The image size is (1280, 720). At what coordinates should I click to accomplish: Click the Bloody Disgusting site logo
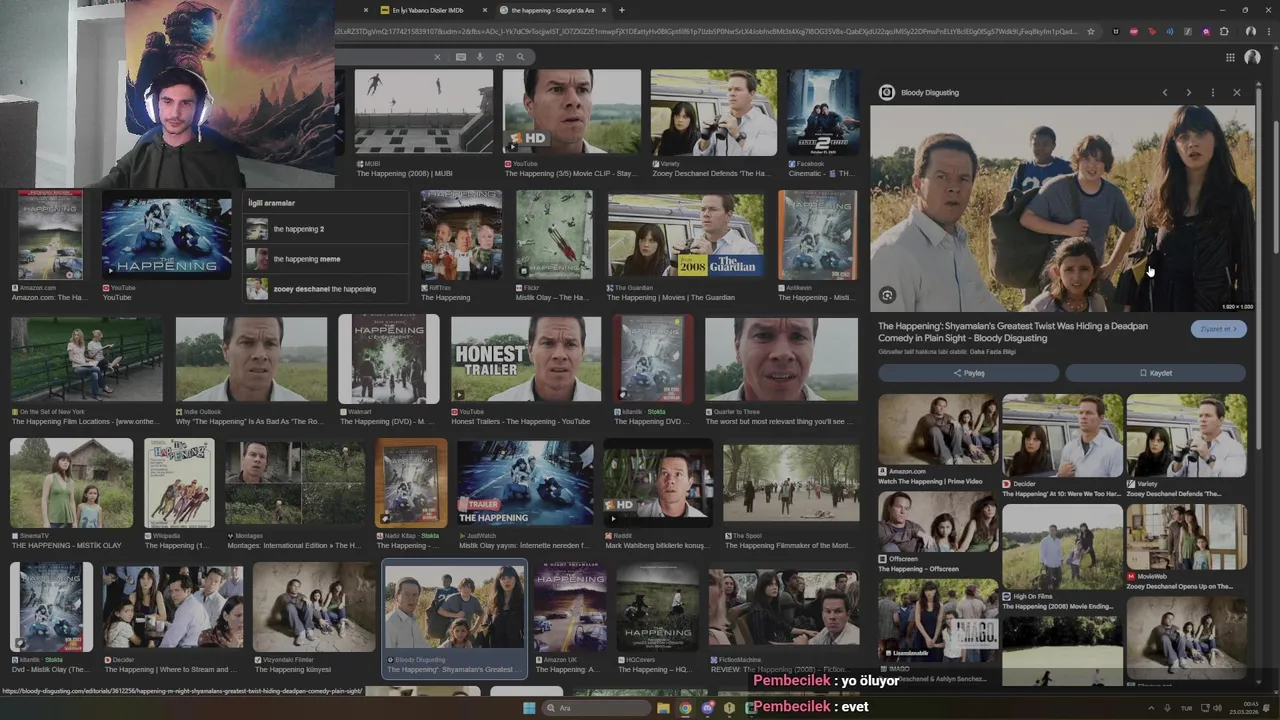(886, 92)
